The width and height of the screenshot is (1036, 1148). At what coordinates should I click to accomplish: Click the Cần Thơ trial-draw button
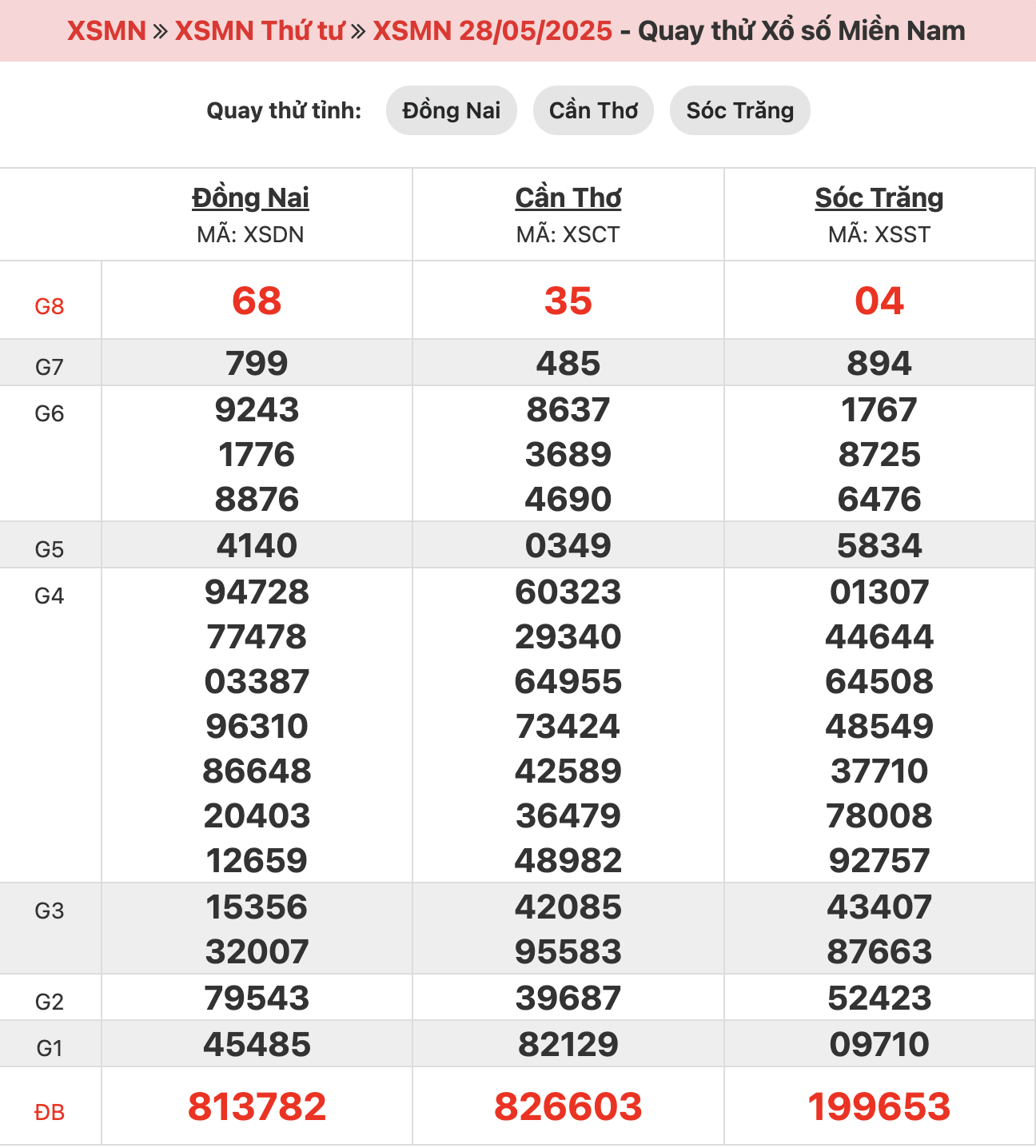click(593, 110)
